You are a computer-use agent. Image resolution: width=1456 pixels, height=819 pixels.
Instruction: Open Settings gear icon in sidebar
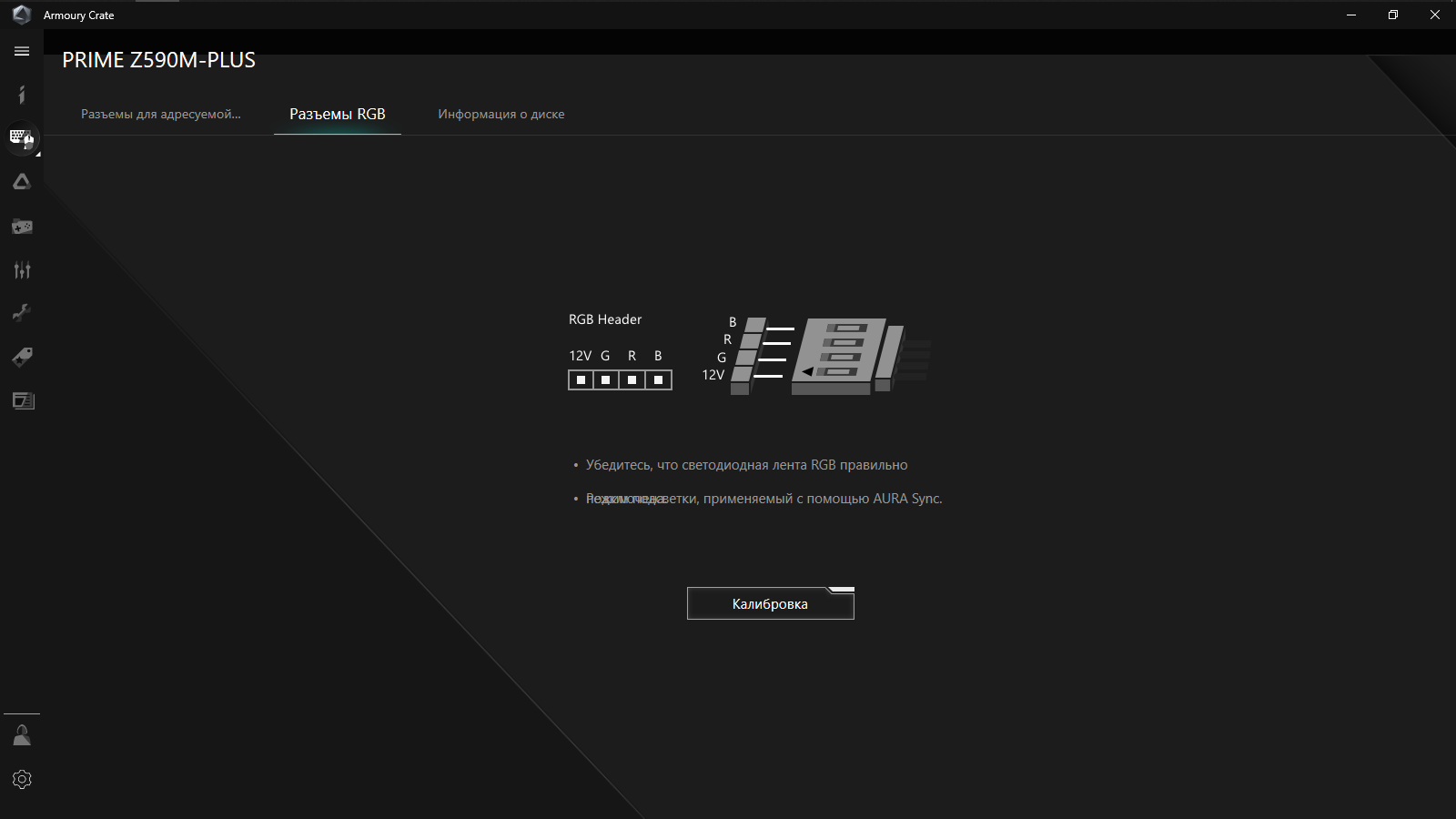22,779
